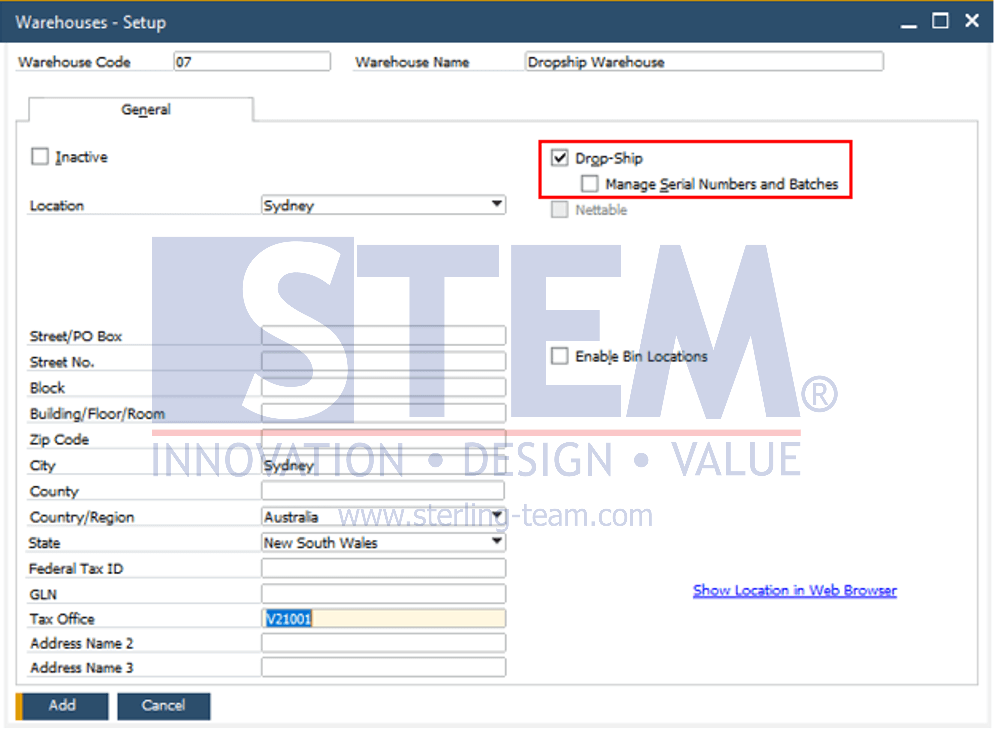
Task: Click the Cancel button
Action: 164,705
